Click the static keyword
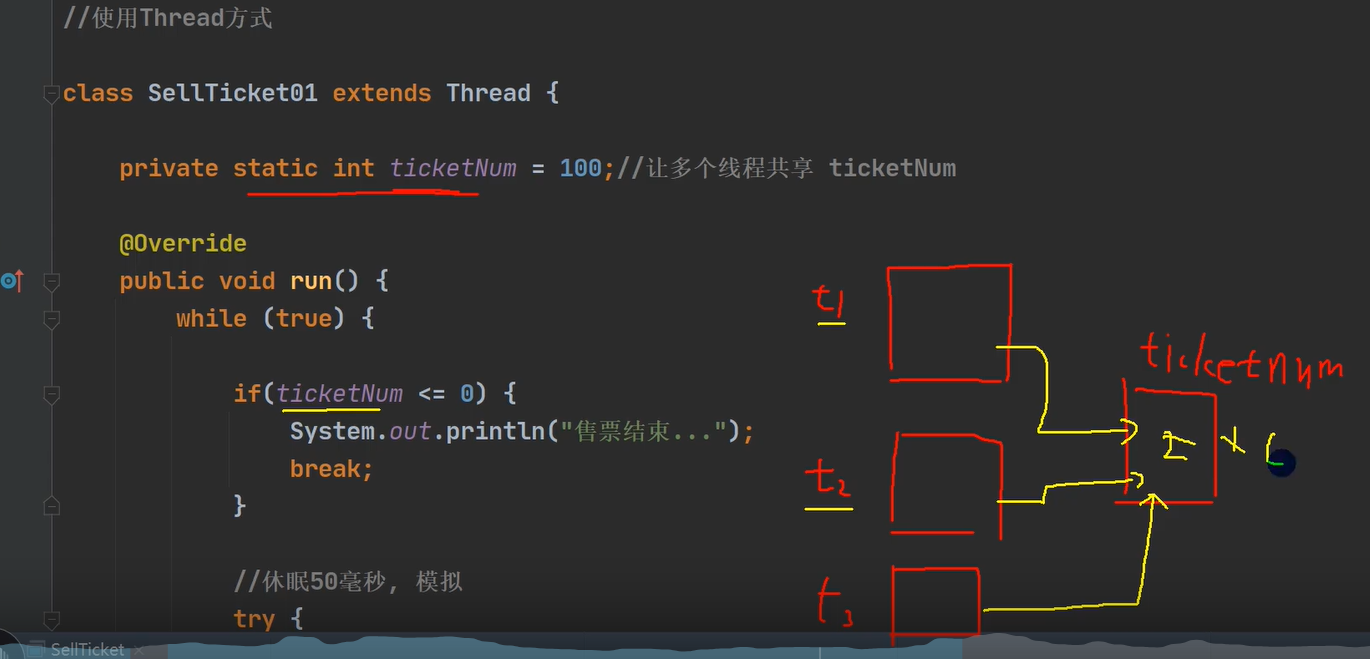The height and width of the screenshot is (659, 1370). point(275,168)
